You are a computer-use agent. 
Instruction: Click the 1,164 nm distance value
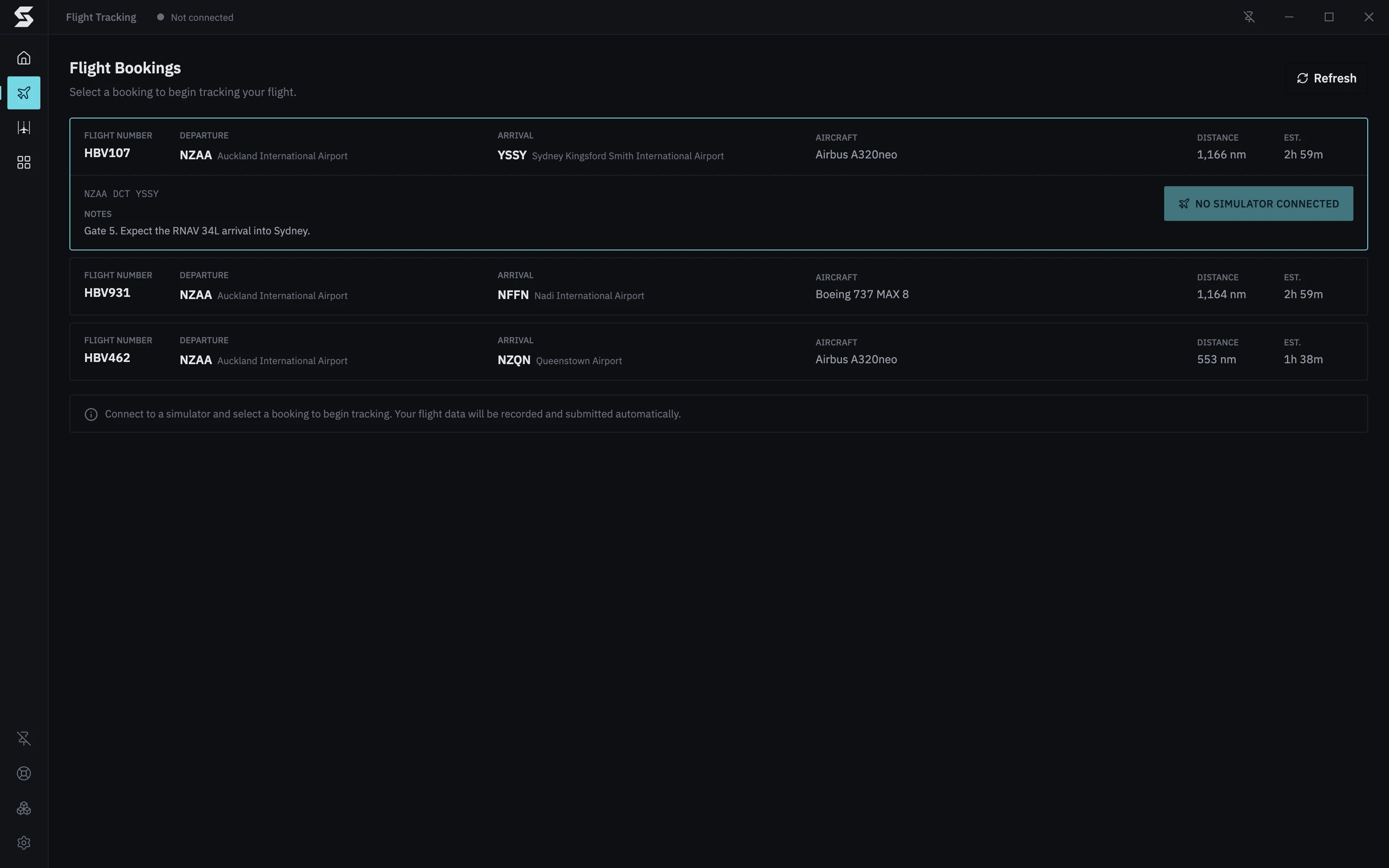[x=1221, y=295]
